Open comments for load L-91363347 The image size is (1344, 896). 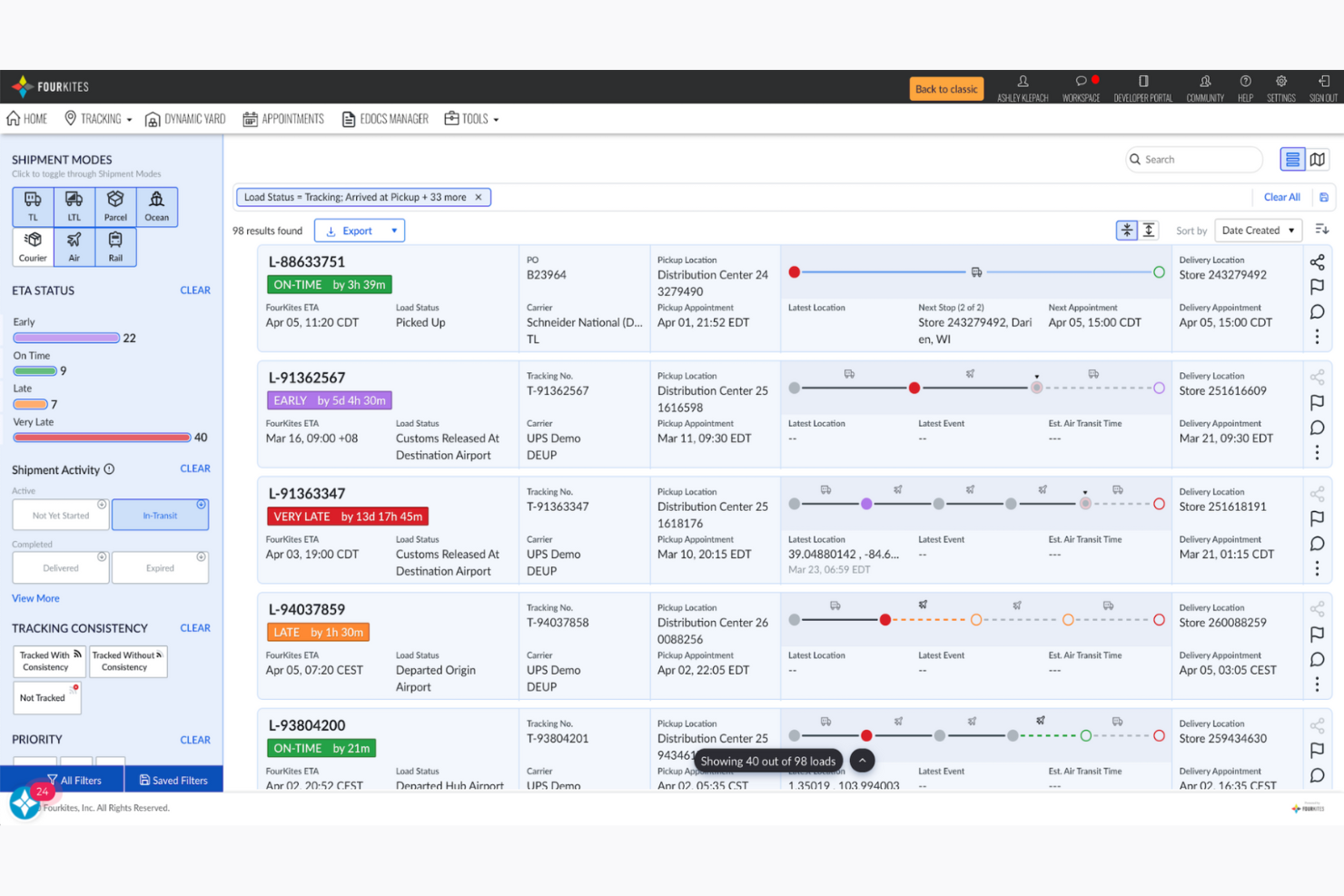(x=1318, y=544)
